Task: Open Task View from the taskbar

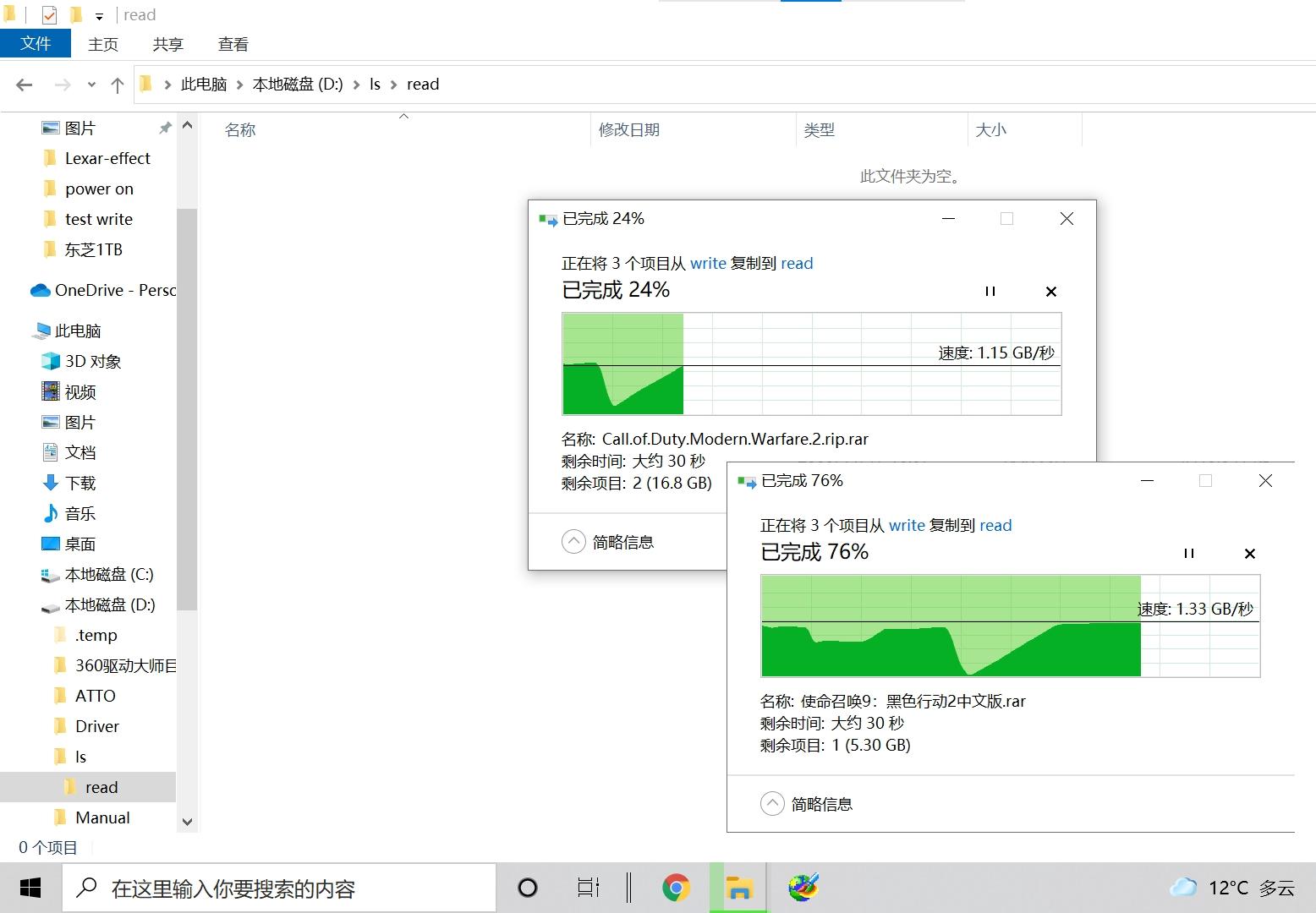Action: point(587,888)
